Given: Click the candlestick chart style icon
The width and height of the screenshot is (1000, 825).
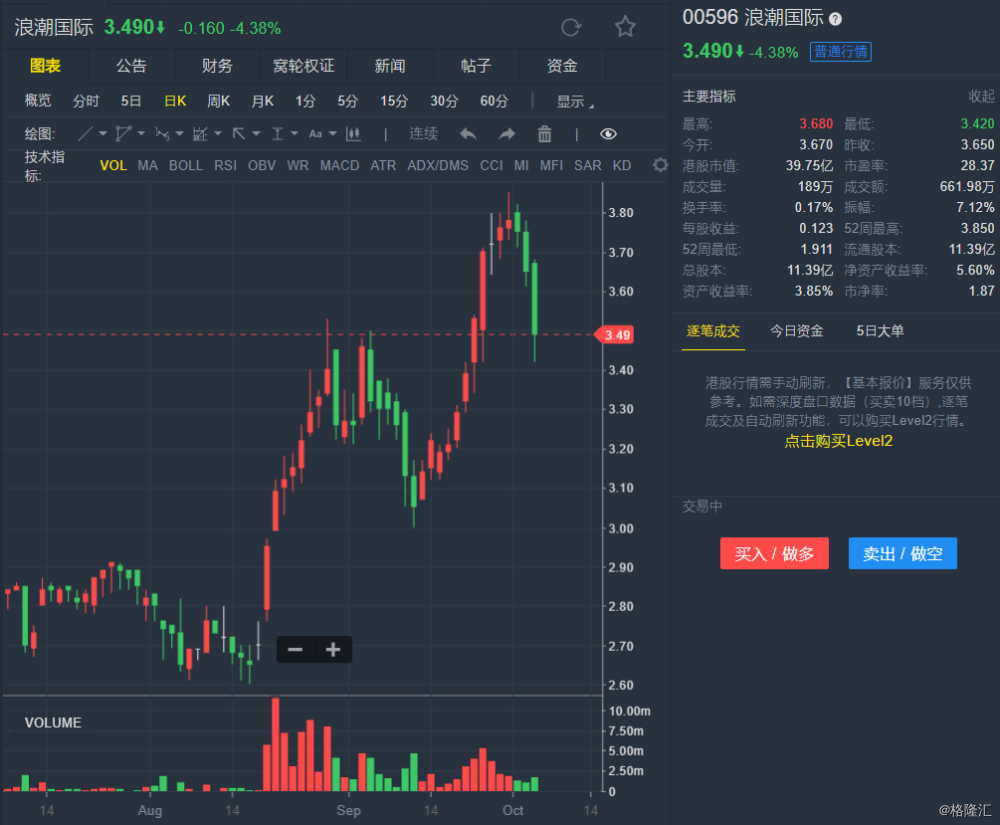Looking at the screenshot, I should (x=353, y=134).
